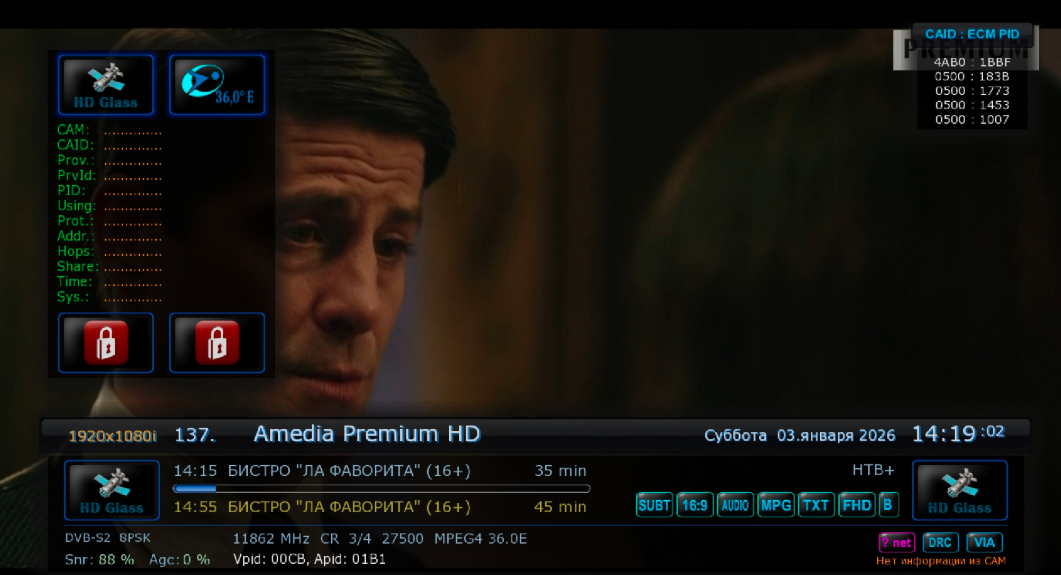Click the left red padlock icon
The height and width of the screenshot is (575, 1061).
tap(106, 342)
